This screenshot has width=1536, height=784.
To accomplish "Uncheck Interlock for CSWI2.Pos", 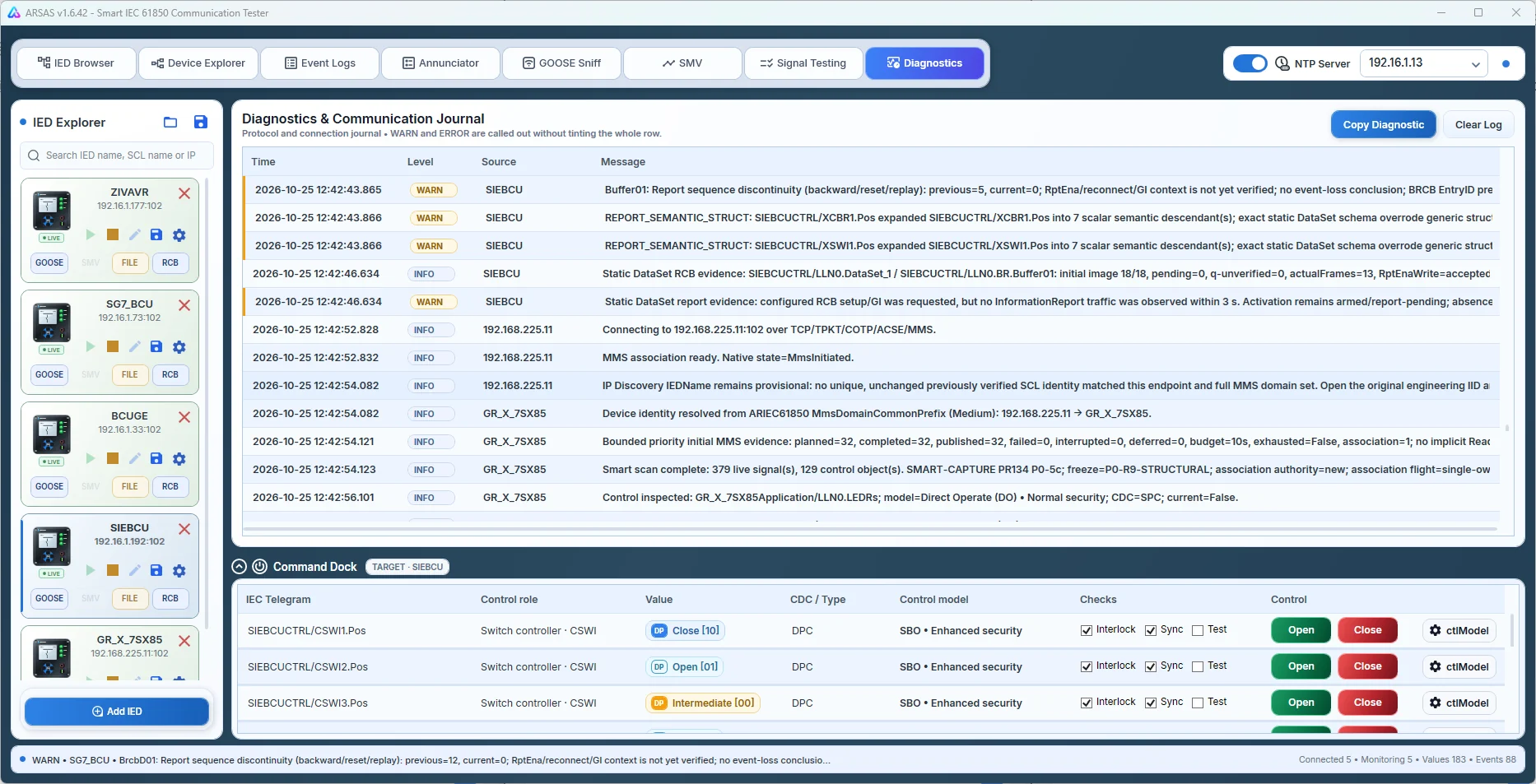I will pos(1087,667).
